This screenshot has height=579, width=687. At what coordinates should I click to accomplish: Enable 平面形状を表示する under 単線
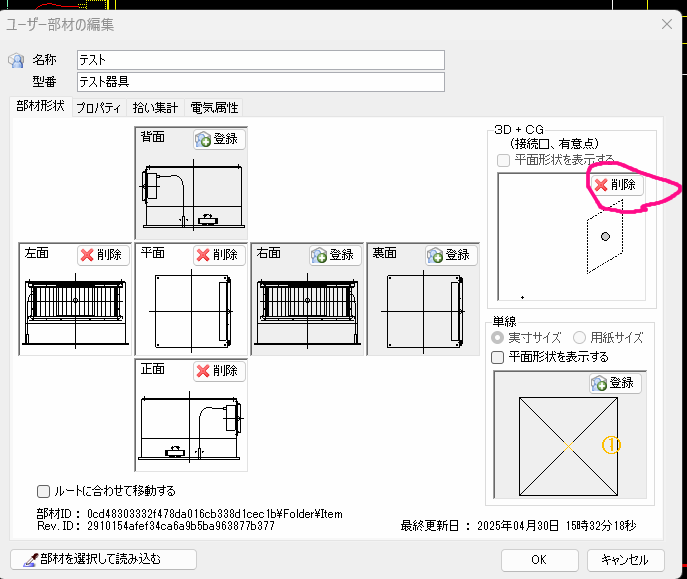click(498, 357)
